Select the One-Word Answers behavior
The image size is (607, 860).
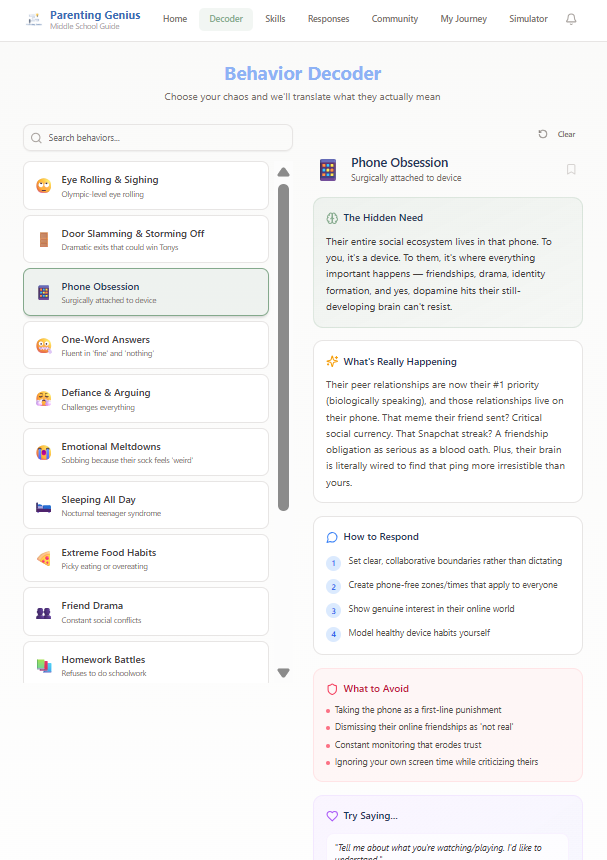[146, 345]
